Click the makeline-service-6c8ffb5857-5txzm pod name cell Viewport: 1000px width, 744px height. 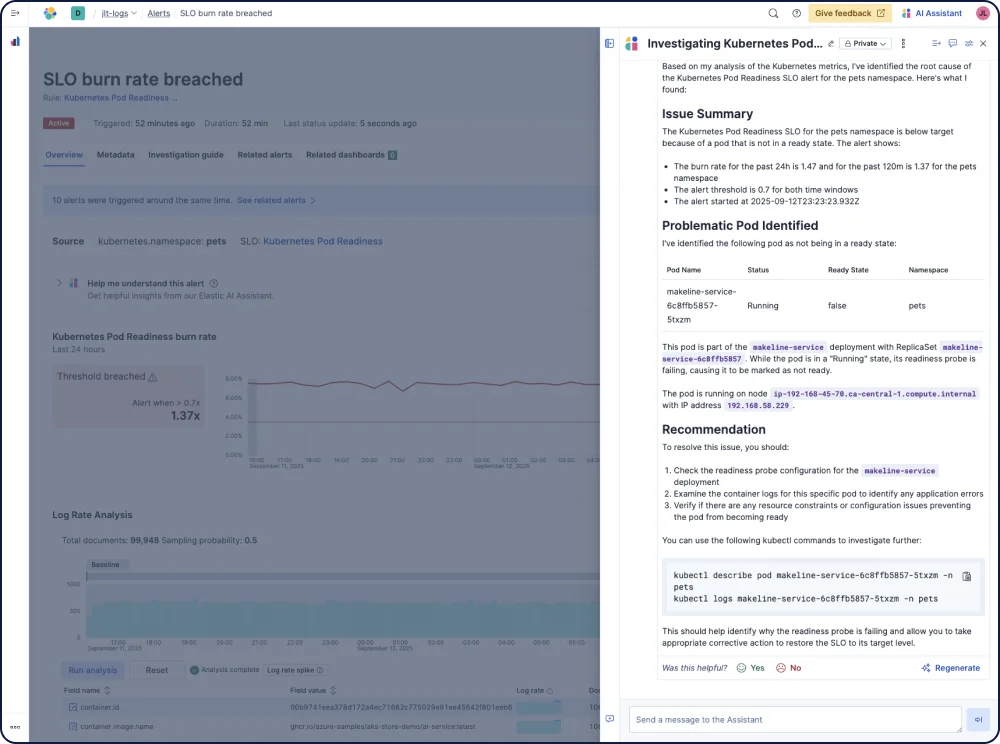tap(701, 305)
